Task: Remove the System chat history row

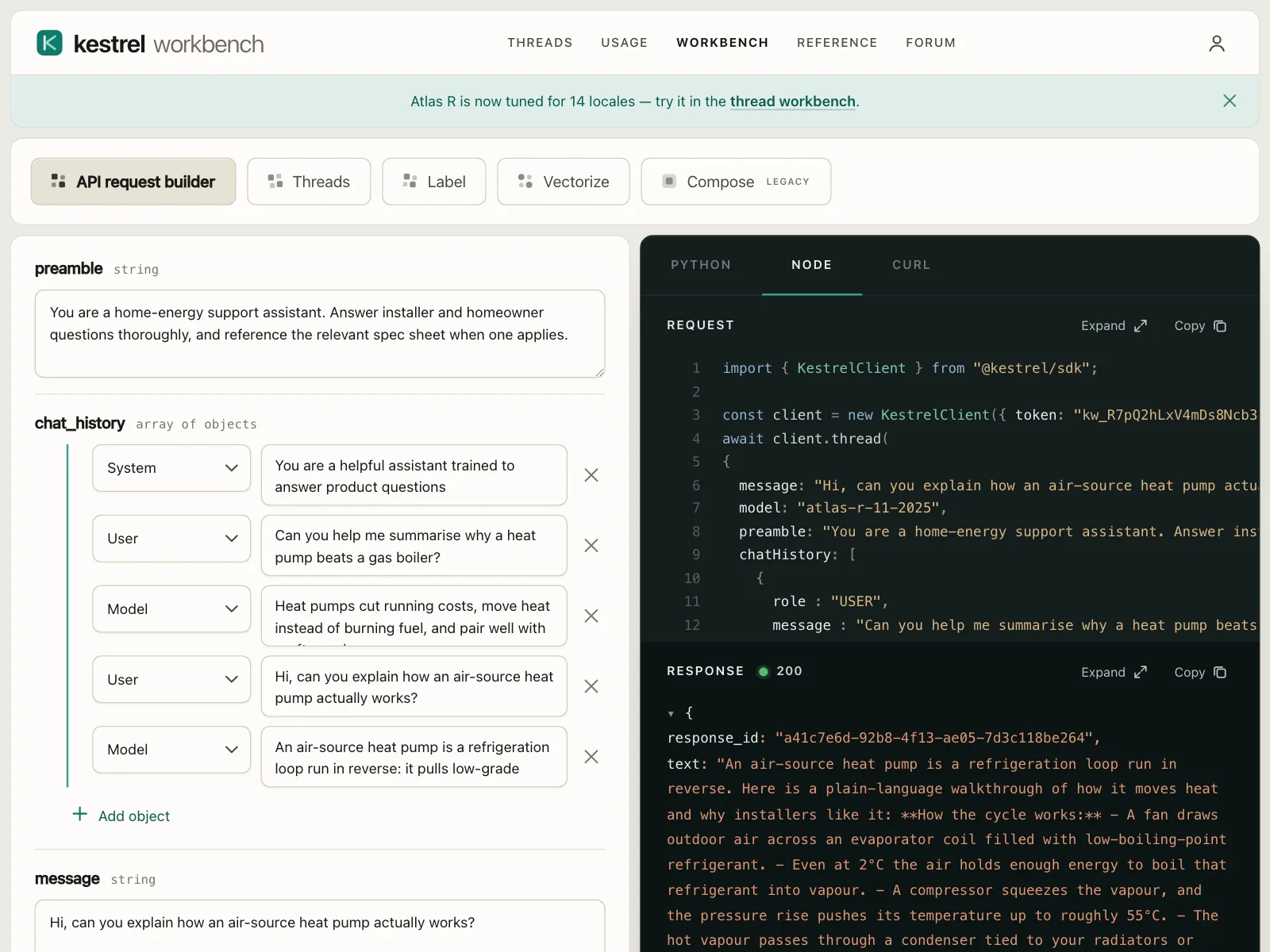Action: click(591, 475)
